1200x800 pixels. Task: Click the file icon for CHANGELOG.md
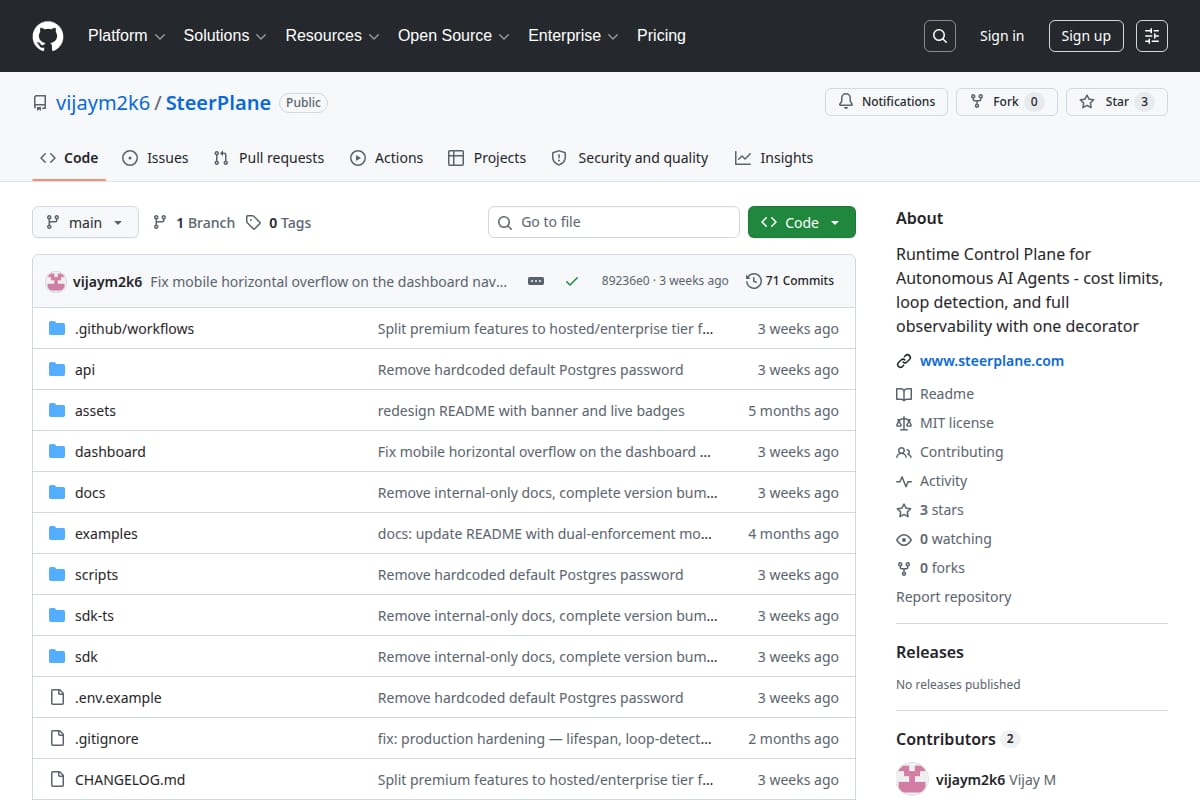[x=57, y=780]
